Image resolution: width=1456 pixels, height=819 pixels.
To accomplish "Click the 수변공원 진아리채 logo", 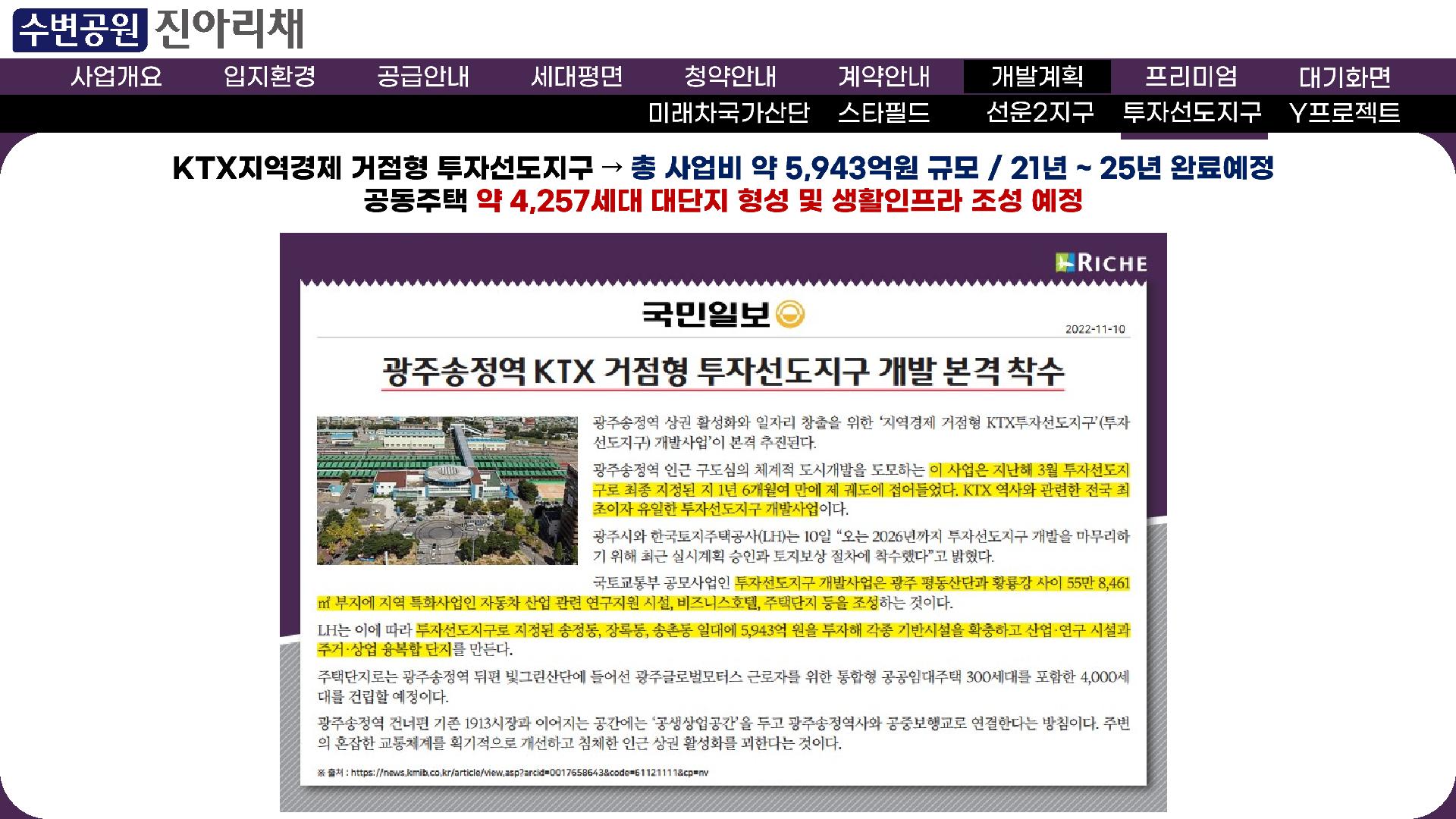I will click(x=158, y=29).
